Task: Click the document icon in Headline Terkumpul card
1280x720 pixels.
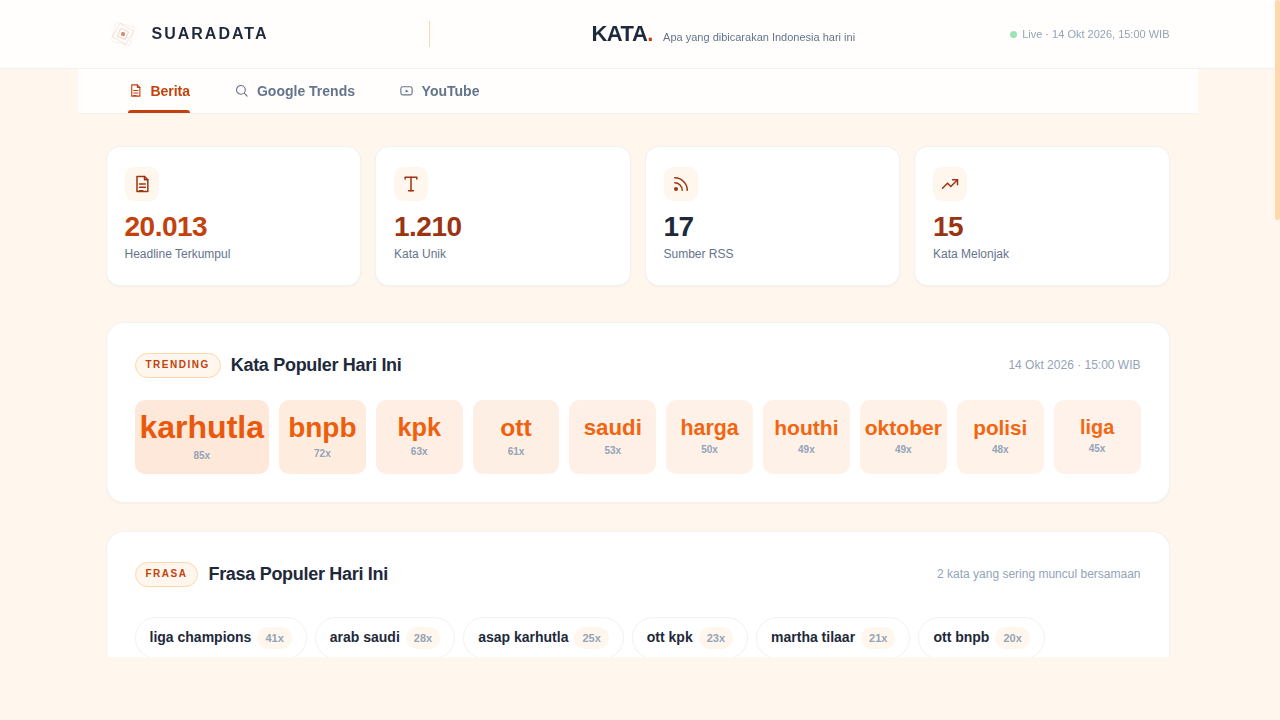Action: 142,184
